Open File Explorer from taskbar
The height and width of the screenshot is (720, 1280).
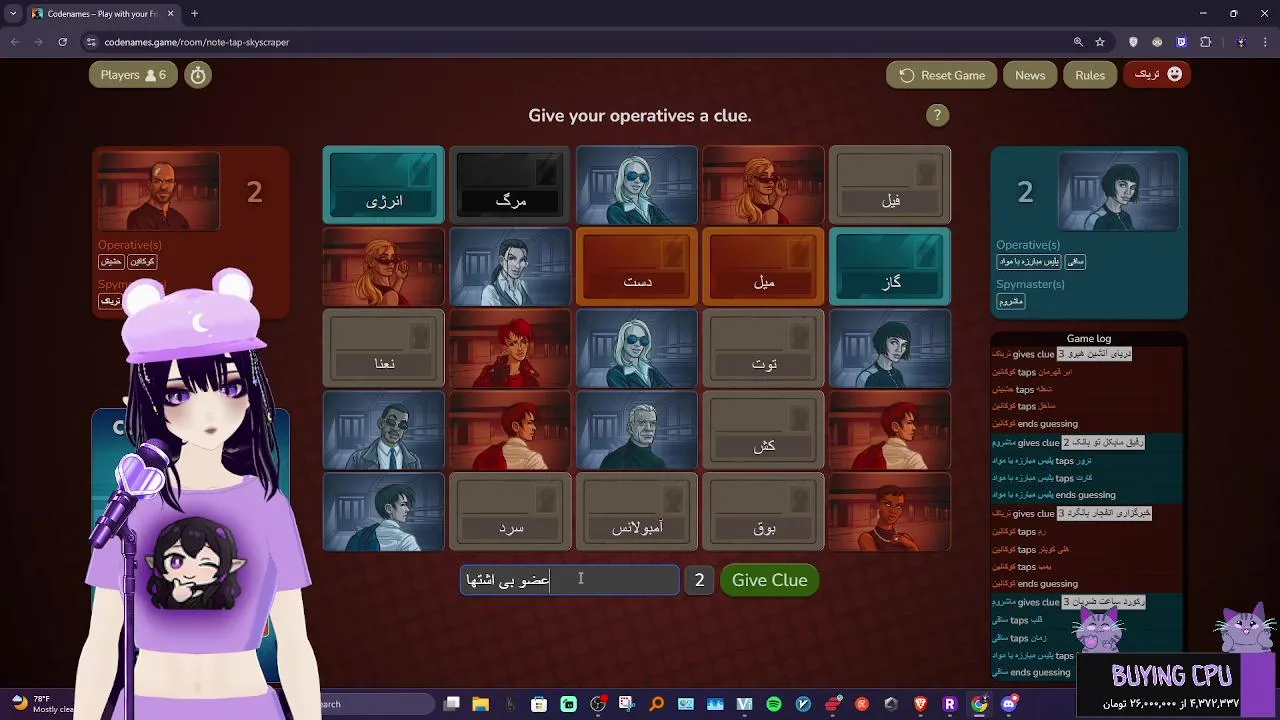coord(480,704)
